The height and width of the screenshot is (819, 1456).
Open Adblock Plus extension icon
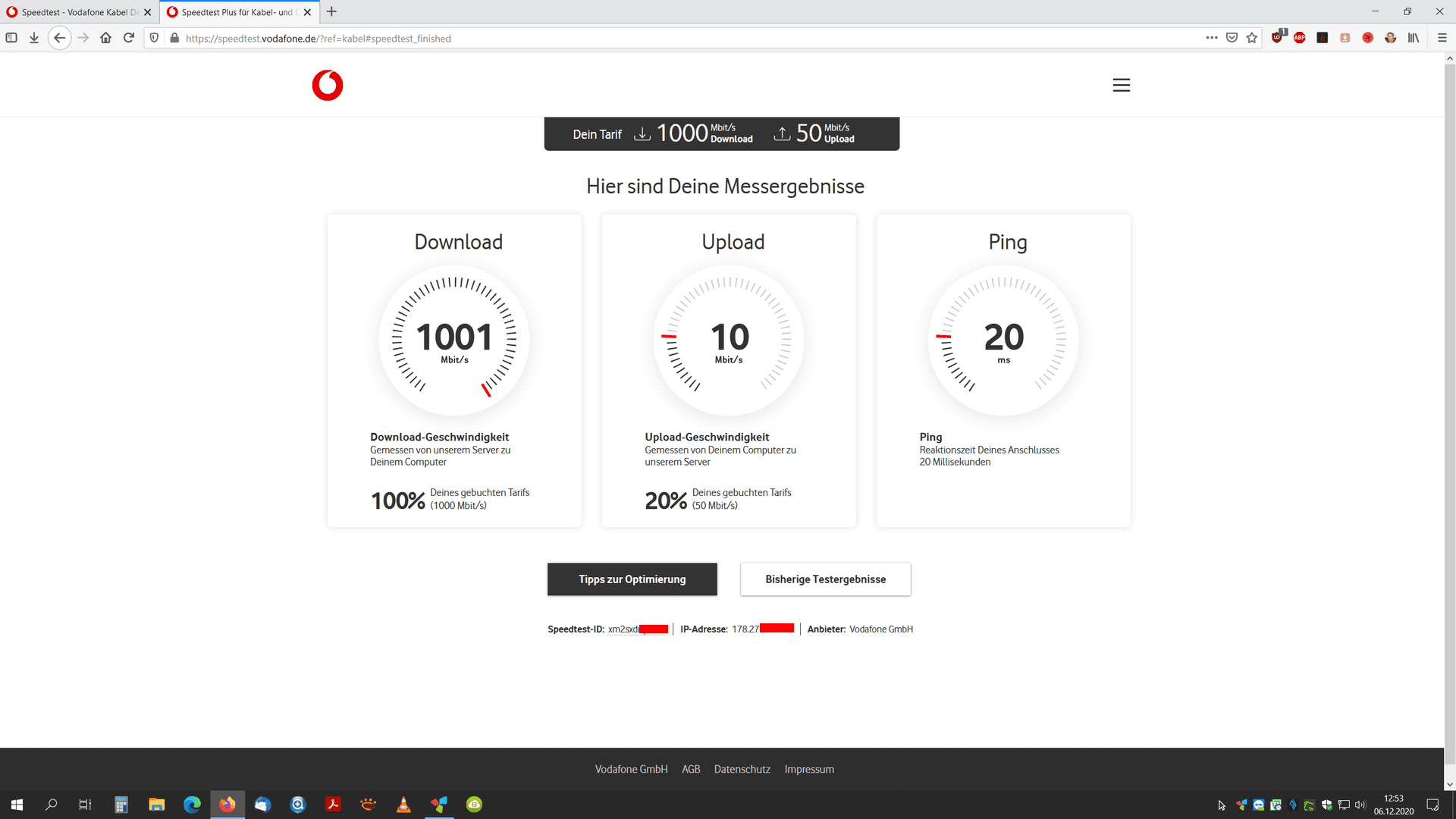(x=1300, y=38)
